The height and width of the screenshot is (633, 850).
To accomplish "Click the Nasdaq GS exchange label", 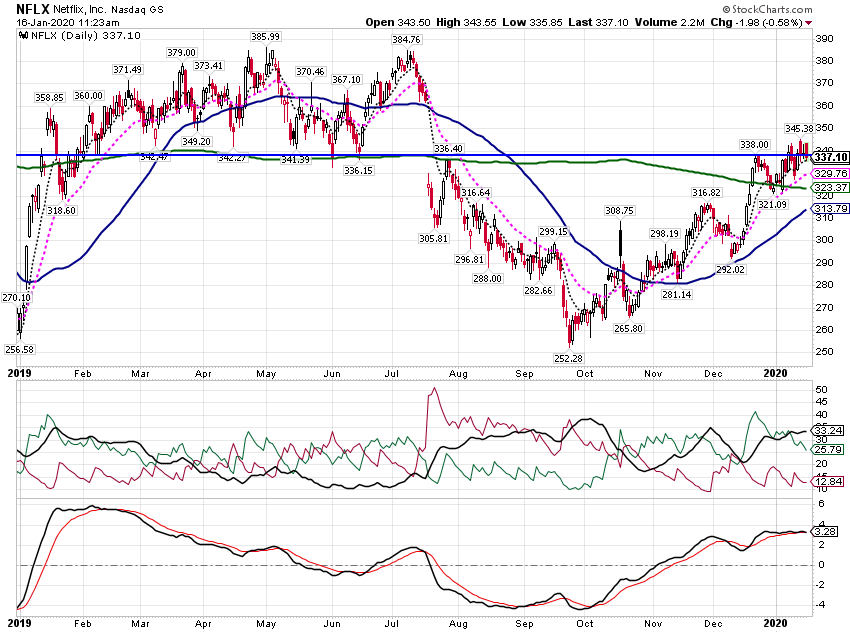I will (x=138, y=10).
